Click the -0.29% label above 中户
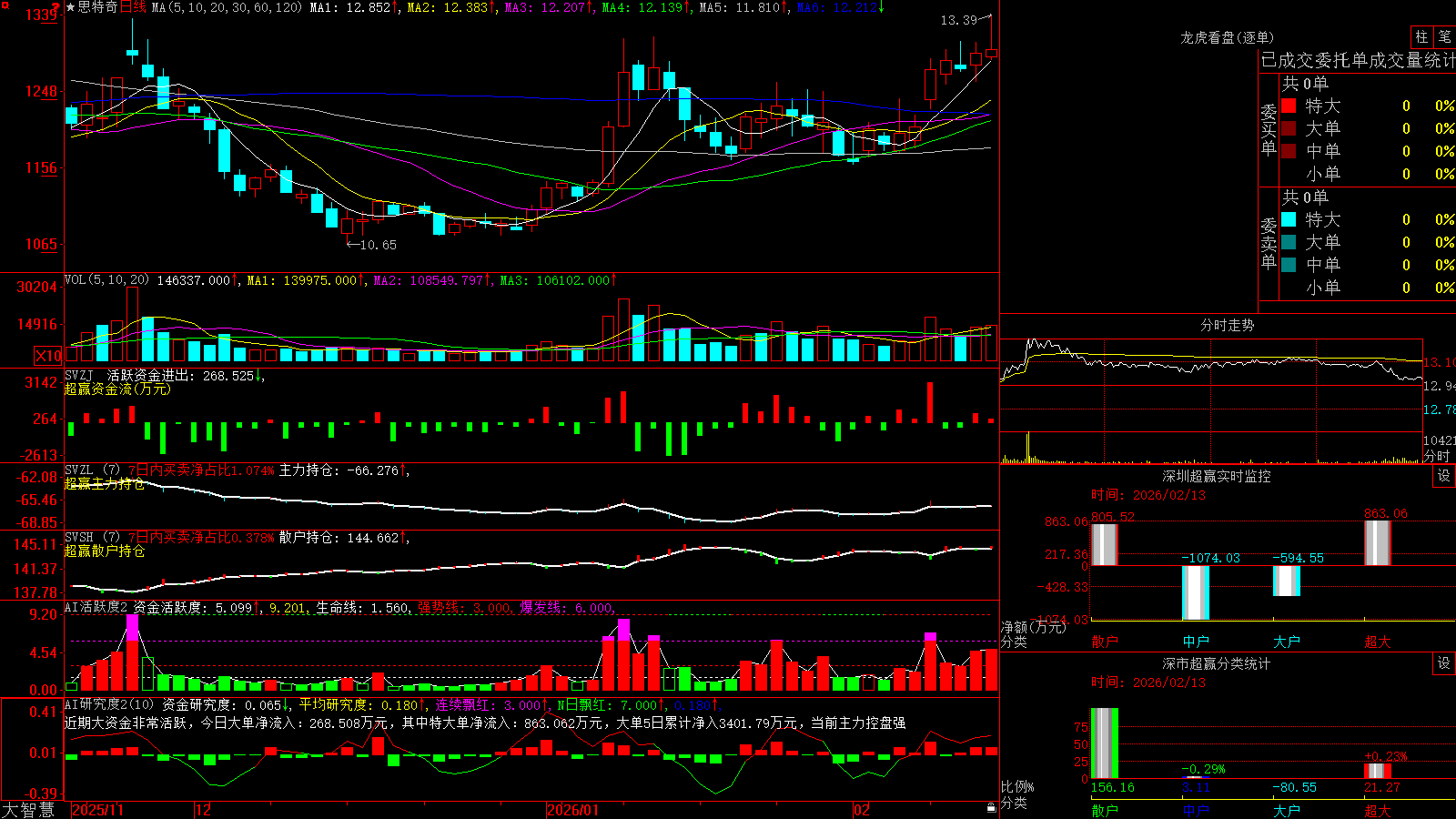 point(1203,769)
